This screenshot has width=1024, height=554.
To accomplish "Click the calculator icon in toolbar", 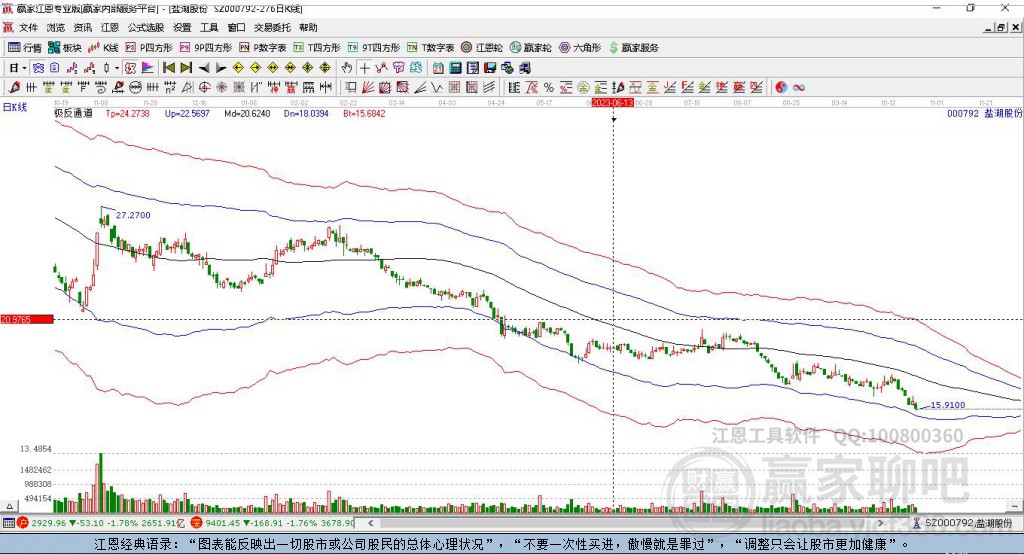I will coord(455,67).
